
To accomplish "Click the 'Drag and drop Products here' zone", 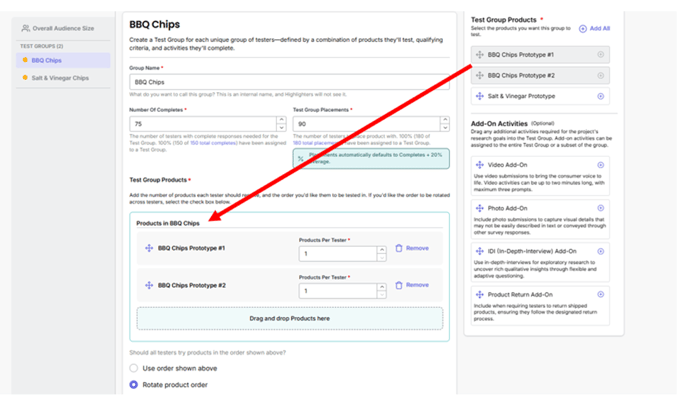I will click(289, 319).
